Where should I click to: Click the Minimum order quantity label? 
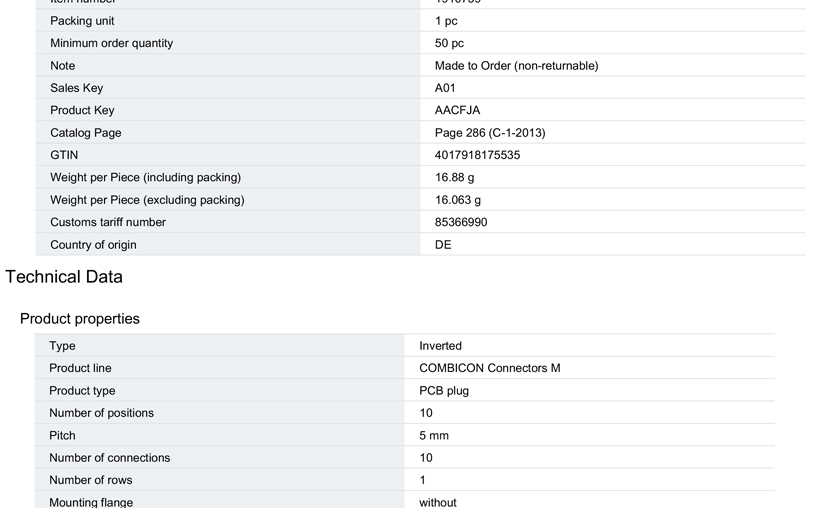111,43
